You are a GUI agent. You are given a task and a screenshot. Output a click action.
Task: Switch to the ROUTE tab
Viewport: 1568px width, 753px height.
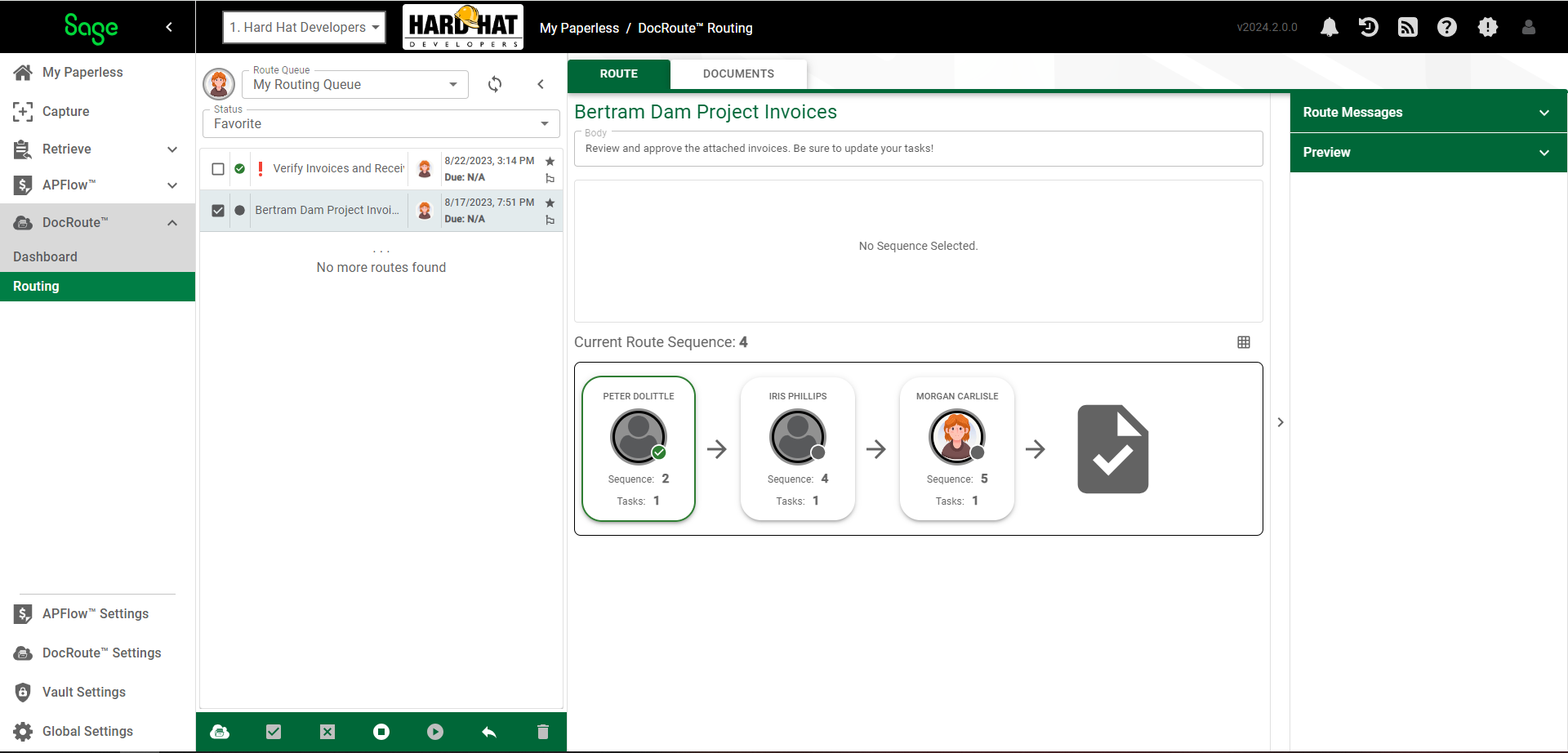pos(619,74)
